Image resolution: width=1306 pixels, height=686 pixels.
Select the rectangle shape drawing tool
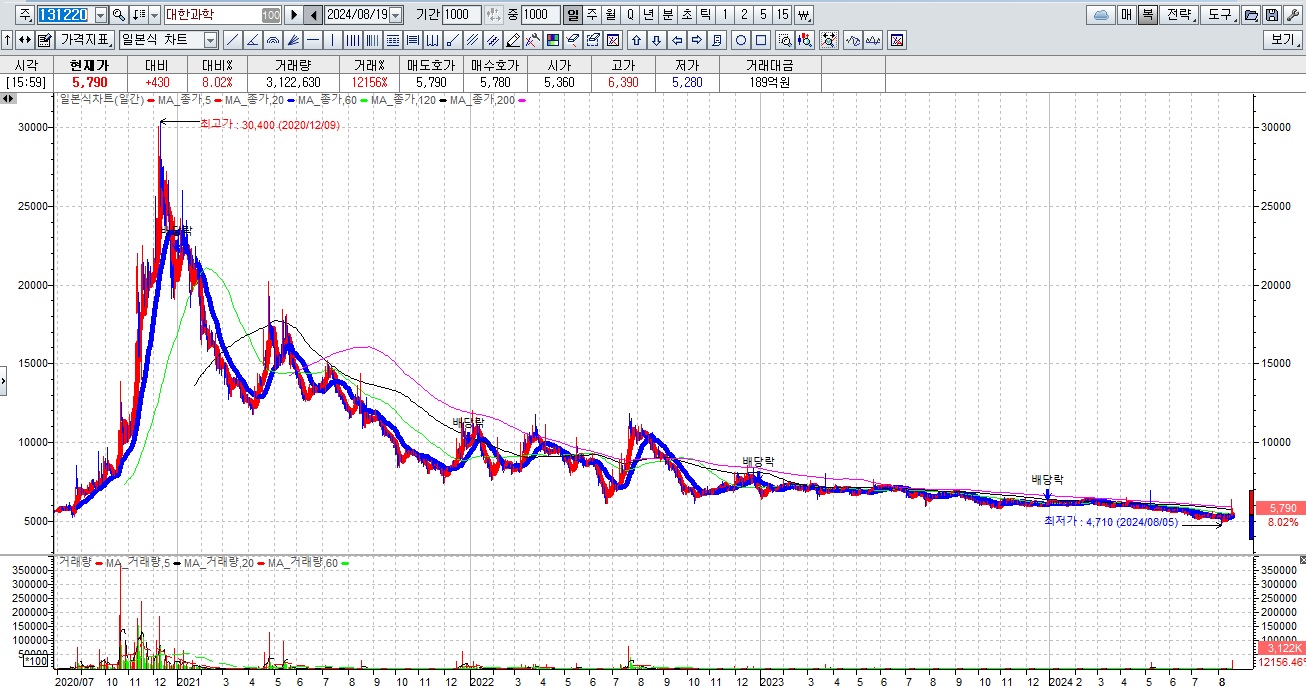[761, 40]
